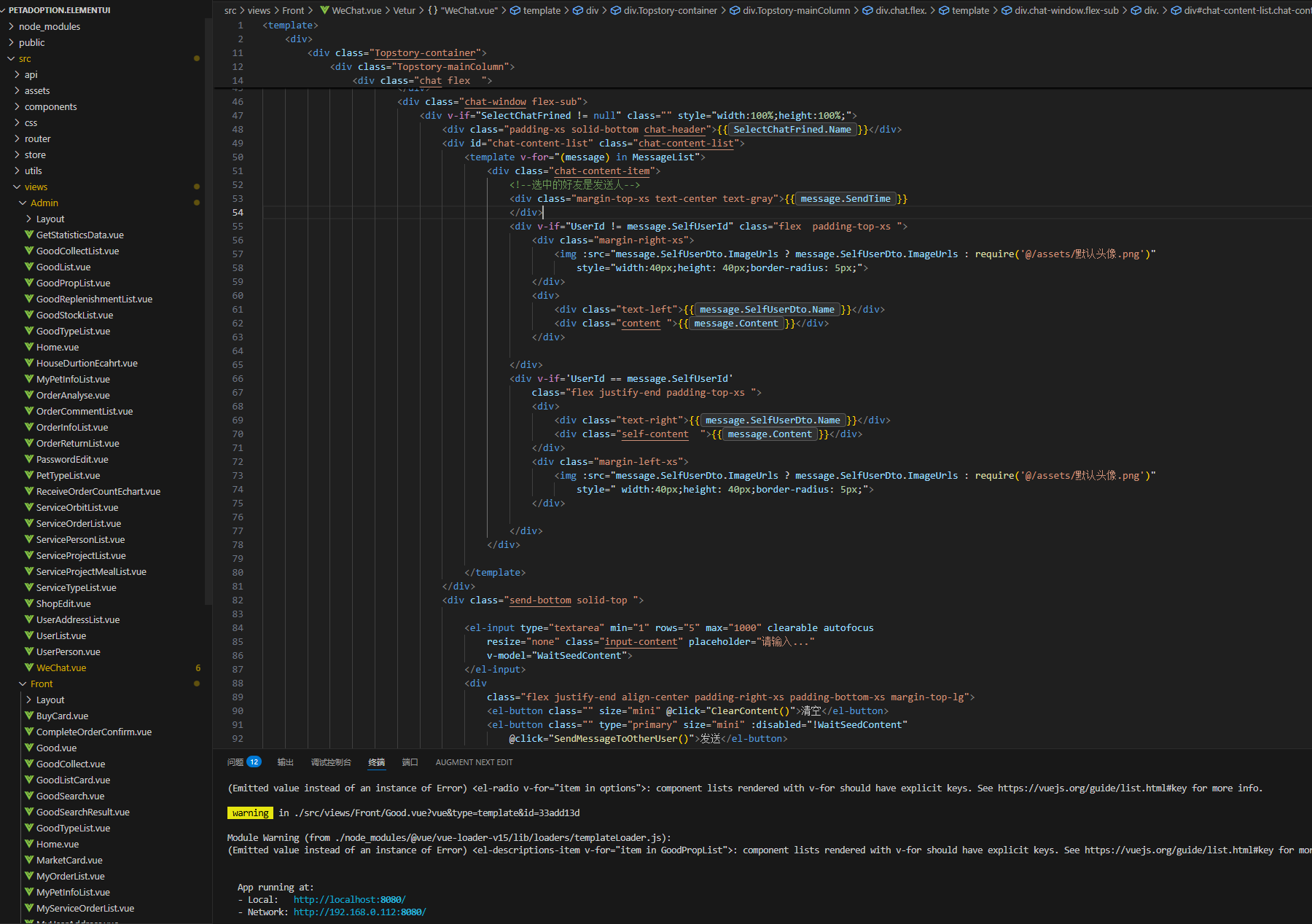This screenshot has height=924, width=1312.
Task: Collapse the Front folder in explorer
Action: click(x=23, y=684)
